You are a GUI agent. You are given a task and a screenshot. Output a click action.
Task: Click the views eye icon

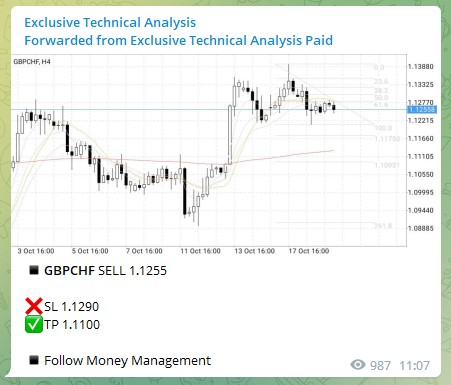[358, 365]
